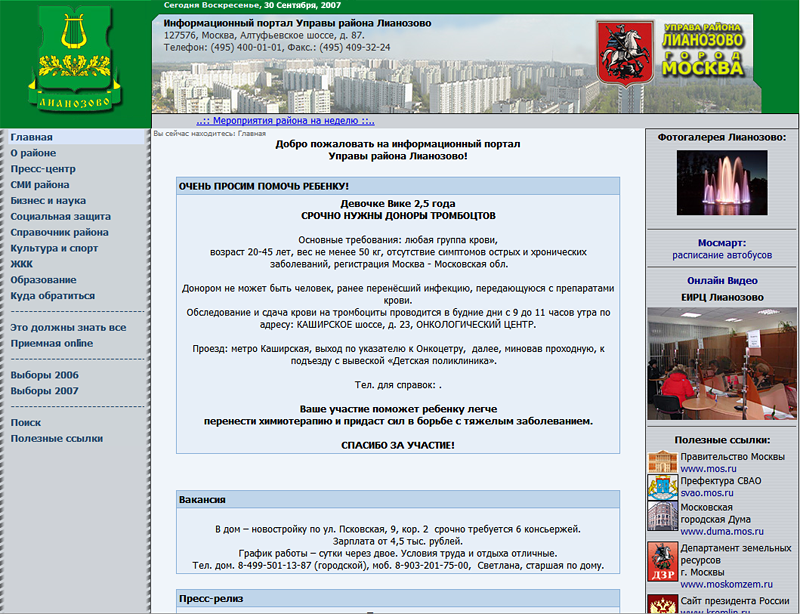Open the ЕИРЦ Лианозово office photo
This screenshot has width=800, height=614.
[x=722, y=363]
